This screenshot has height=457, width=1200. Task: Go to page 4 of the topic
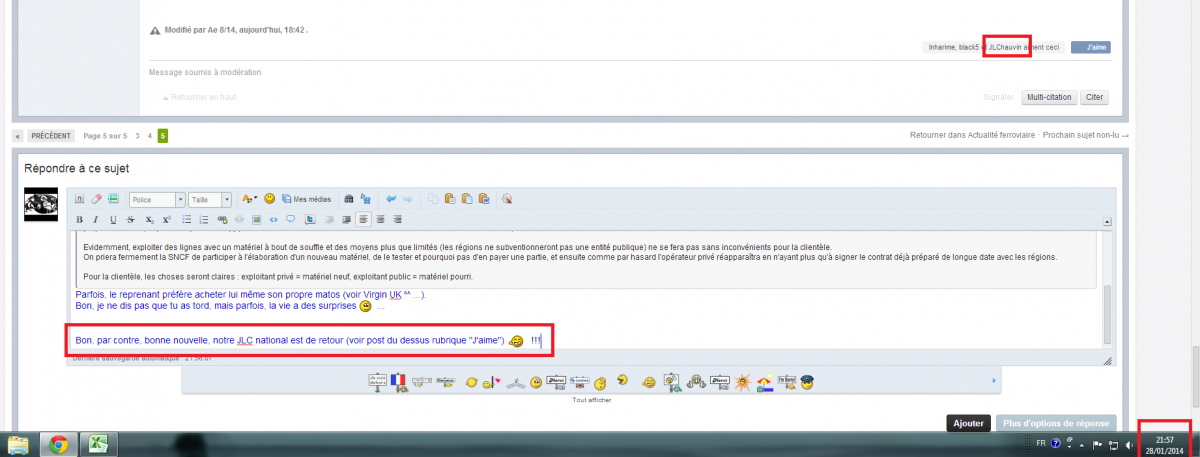pyautogui.click(x=150, y=135)
